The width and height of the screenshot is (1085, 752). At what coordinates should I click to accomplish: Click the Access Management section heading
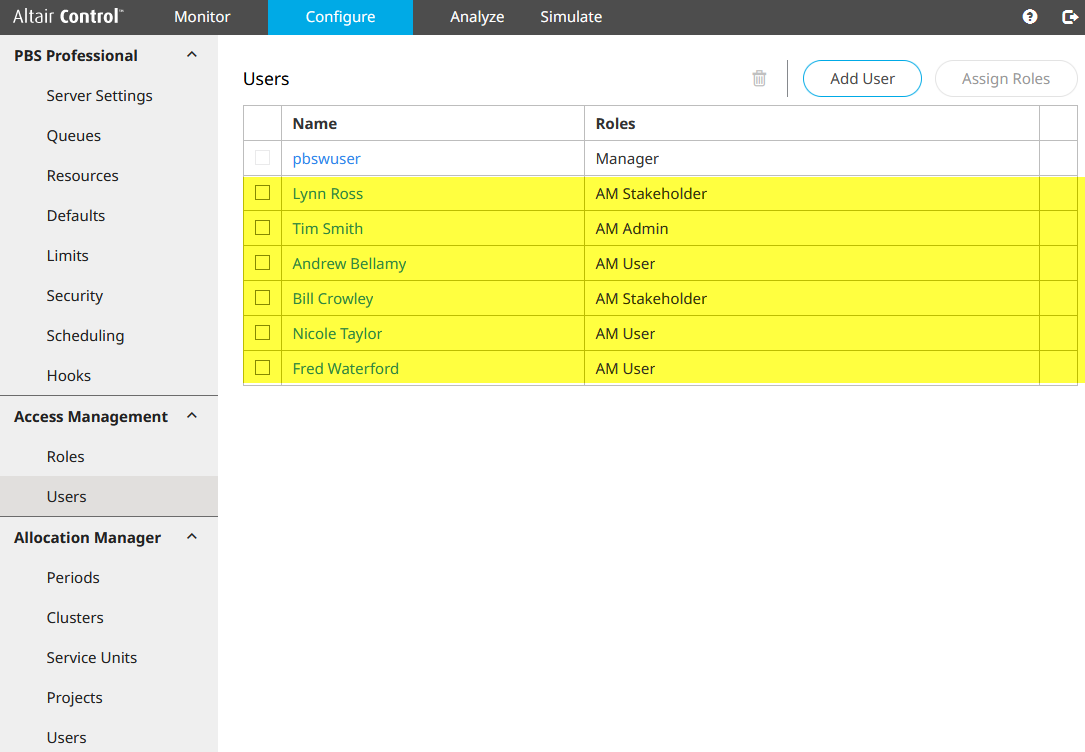pos(91,416)
